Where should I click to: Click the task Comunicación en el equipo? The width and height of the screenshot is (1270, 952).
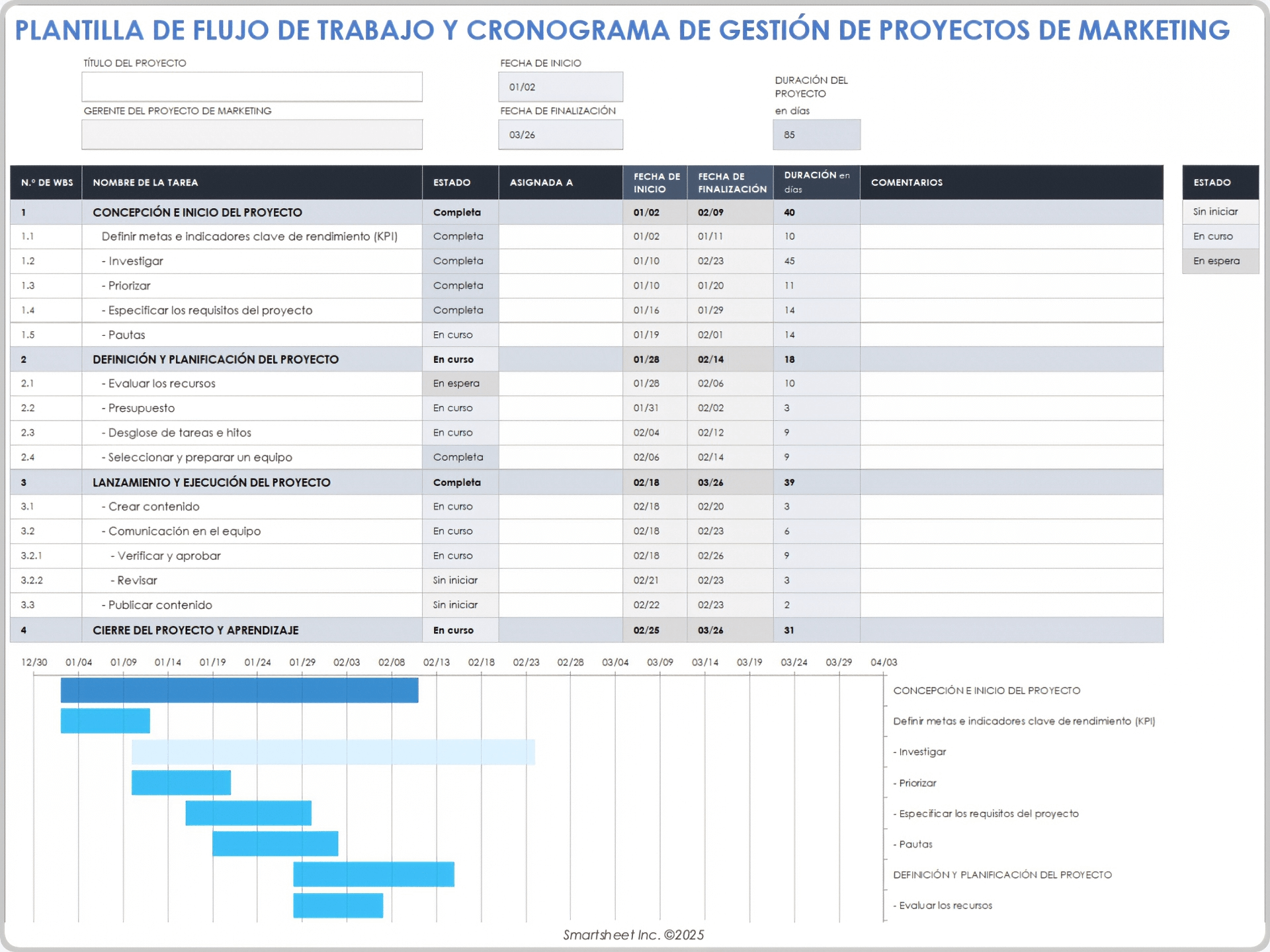click(181, 532)
